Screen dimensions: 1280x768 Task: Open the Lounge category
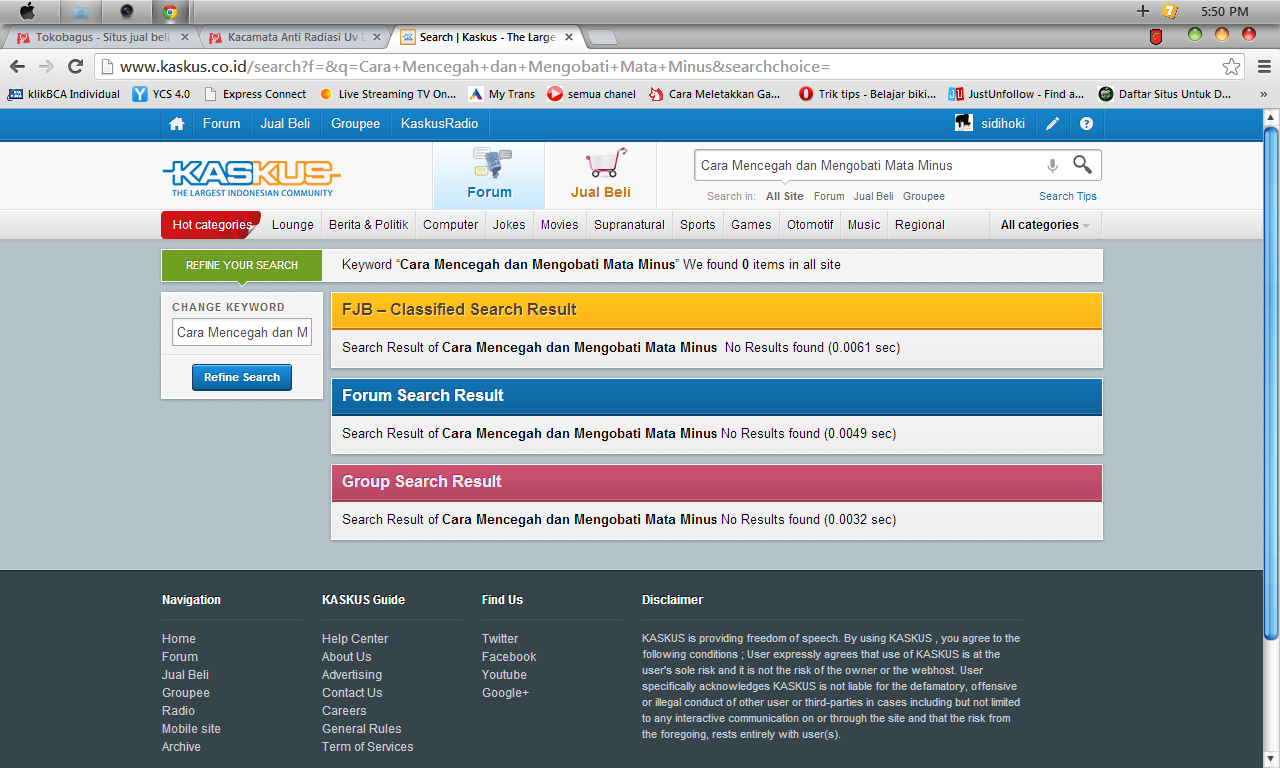click(292, 225)
